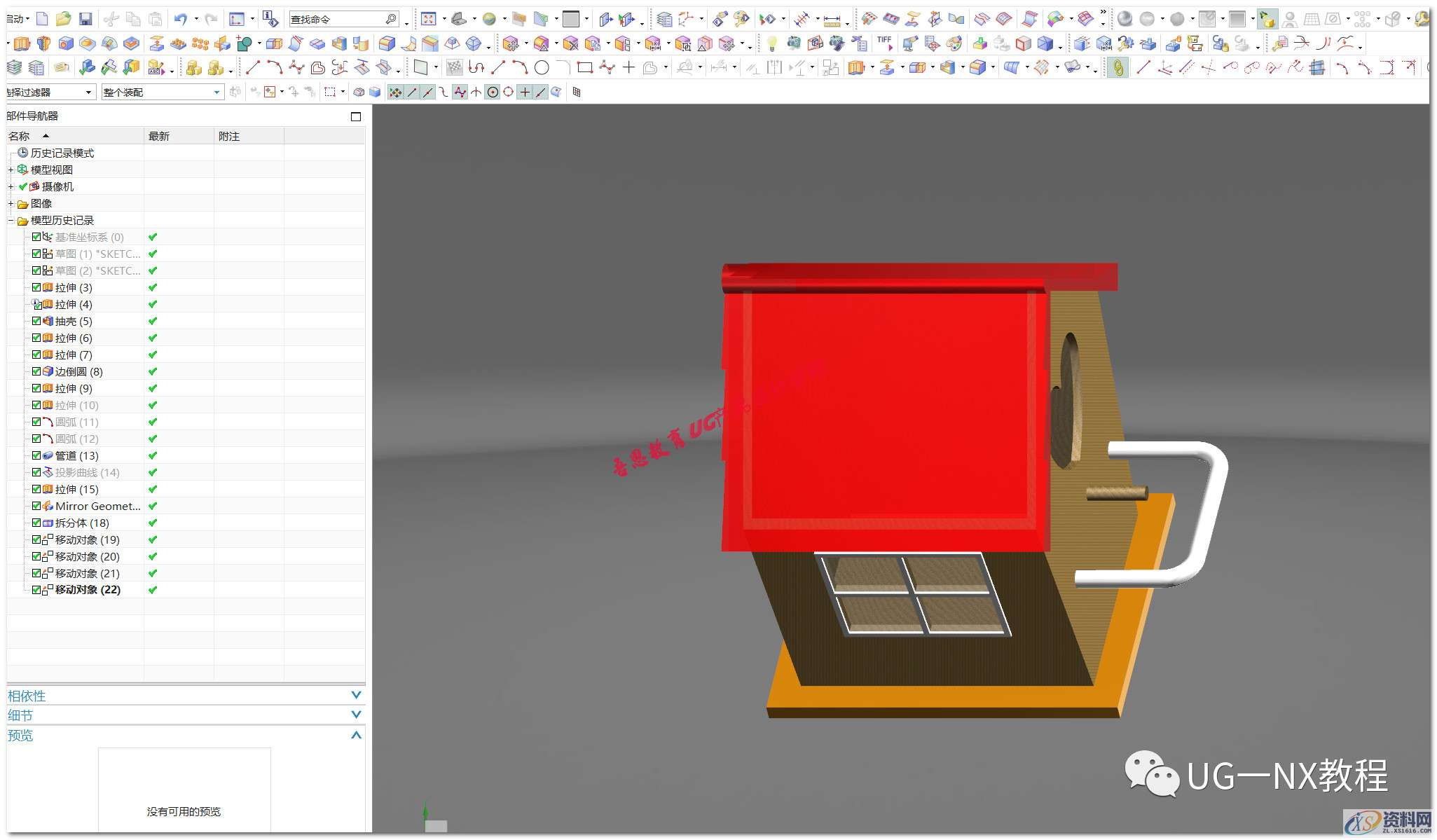Click the Save file icon

85,19
